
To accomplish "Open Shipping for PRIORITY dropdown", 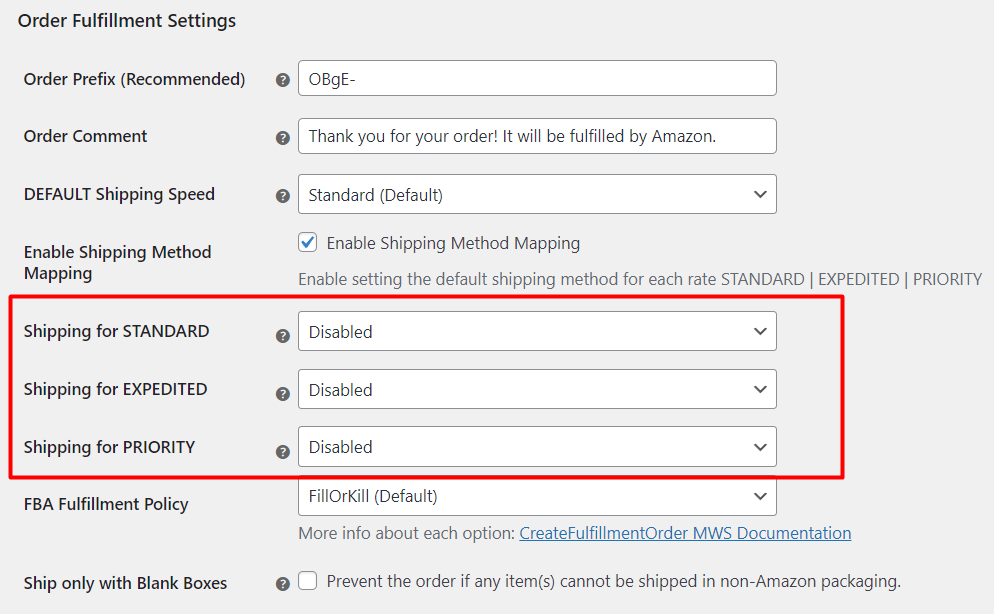I will [537, 447].
